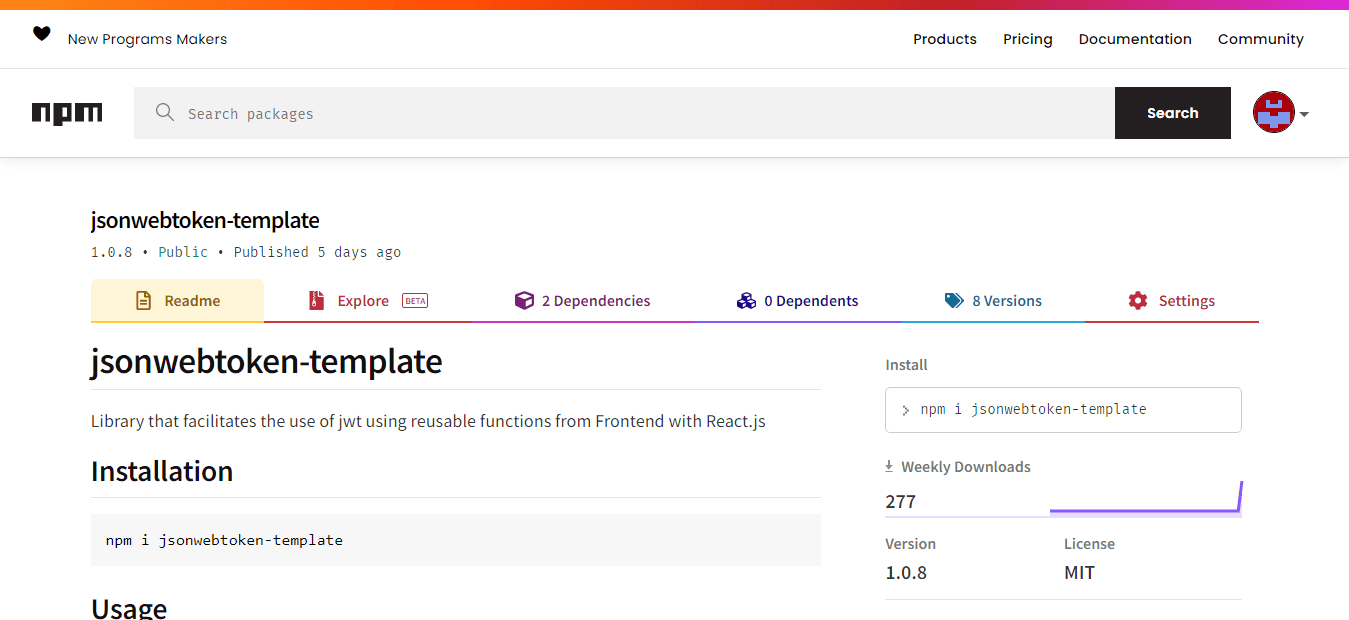This screenshot has width=1349, height=620.
Task: Click the Install label in sidebar
Action: 906,365
